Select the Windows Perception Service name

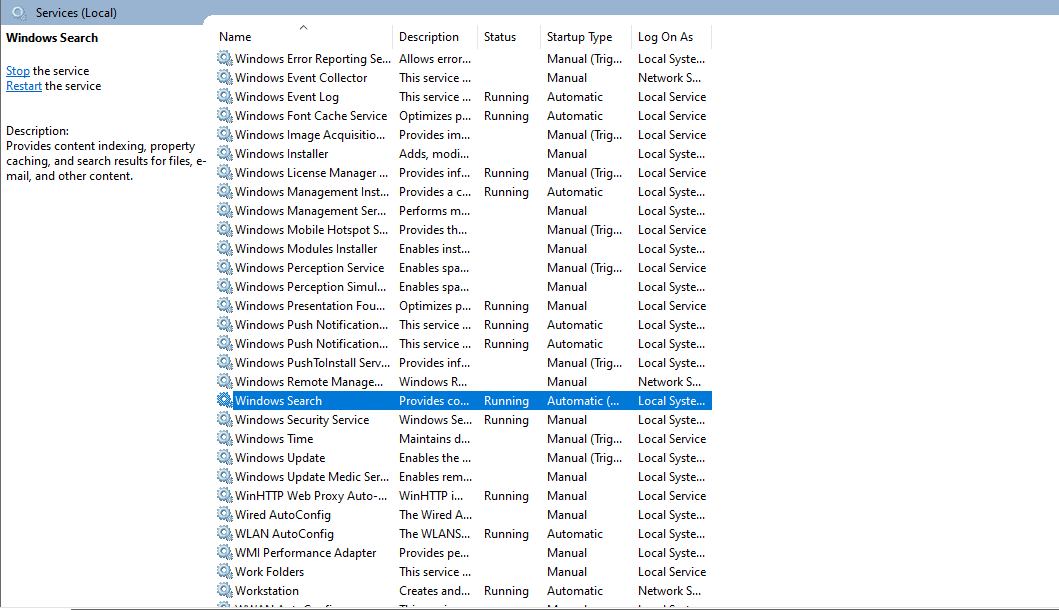click(309, 268)
